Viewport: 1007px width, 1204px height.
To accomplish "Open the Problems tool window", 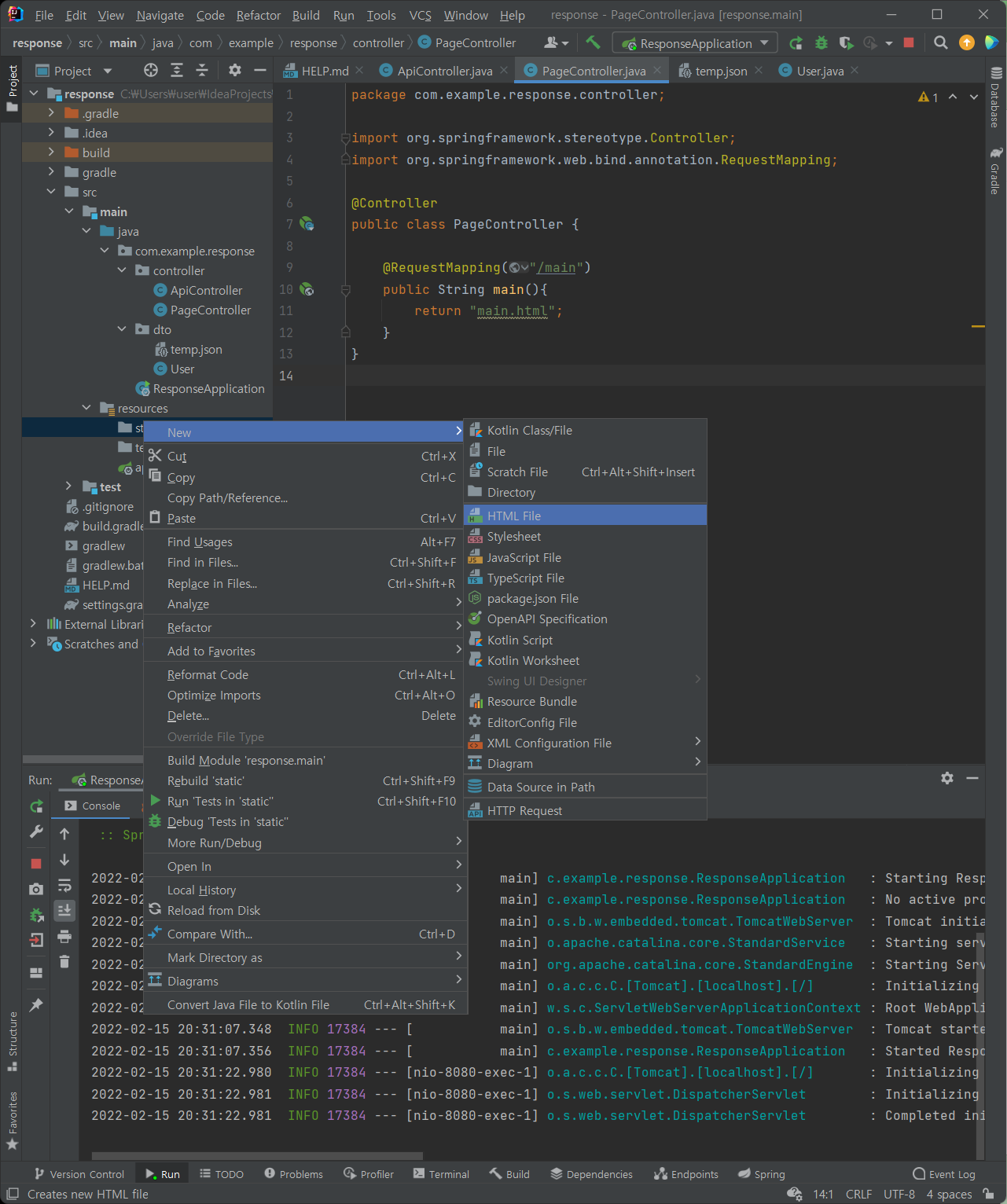I will pos(294,1174).
